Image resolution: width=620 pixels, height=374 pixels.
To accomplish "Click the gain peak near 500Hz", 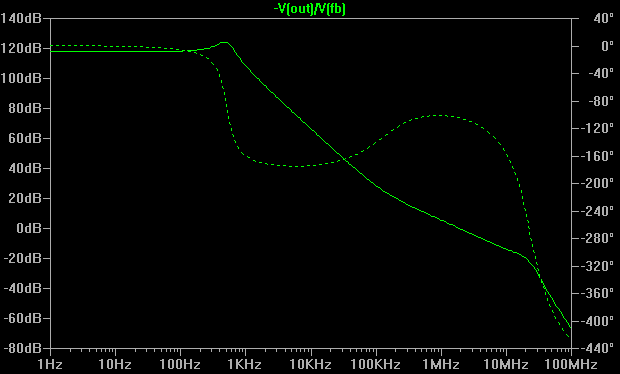I will coord(224,42).
